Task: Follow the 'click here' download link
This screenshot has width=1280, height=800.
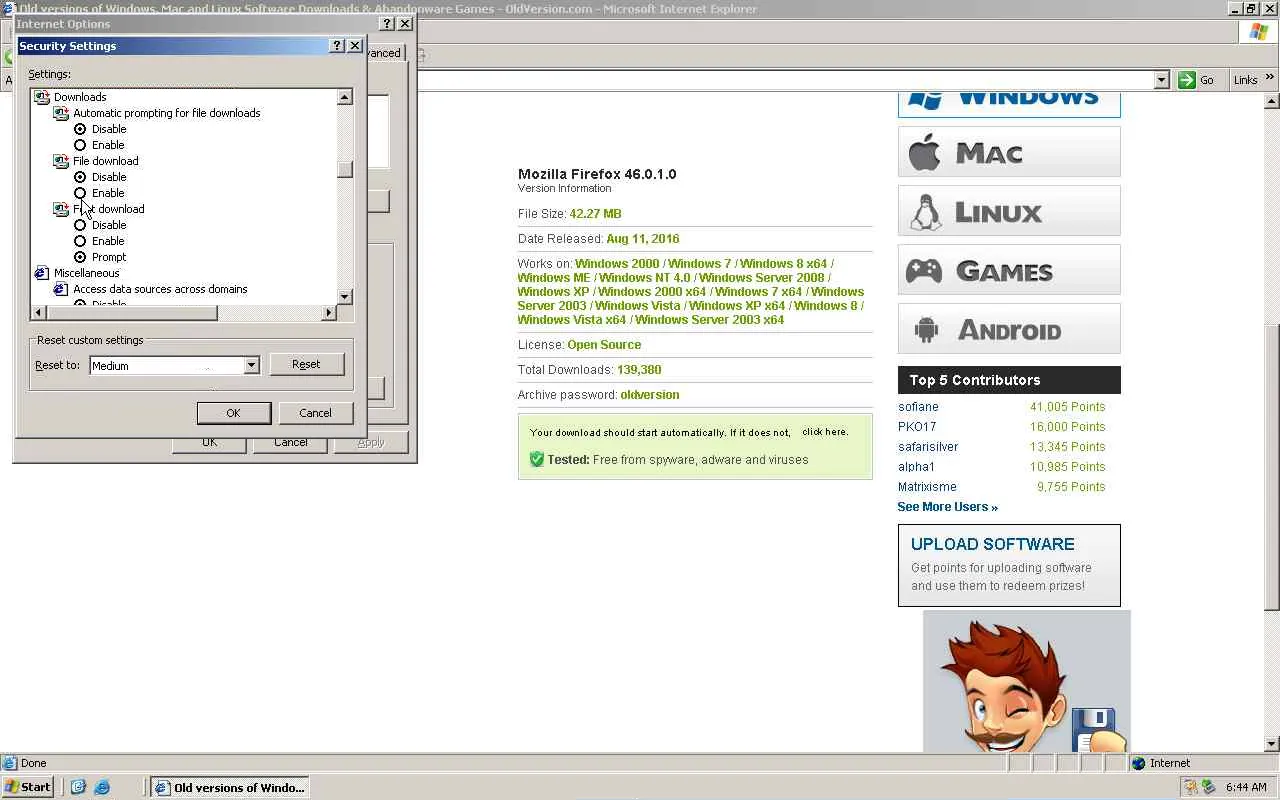Action: click(x=824, y=432)
